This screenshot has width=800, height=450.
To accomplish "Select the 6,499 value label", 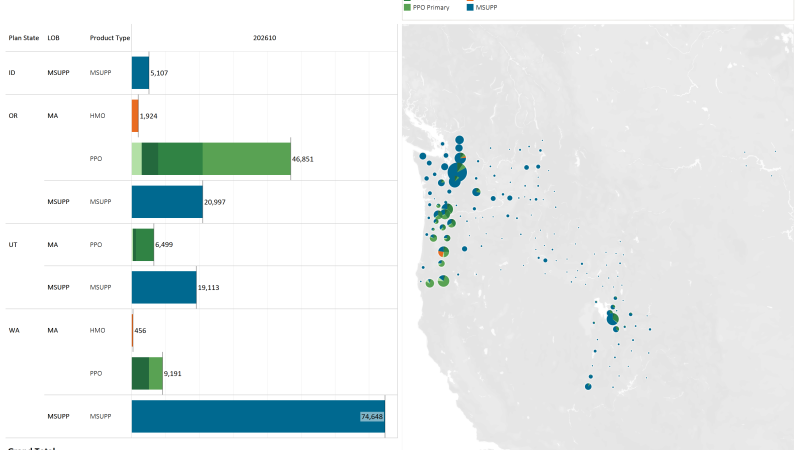I will (x=164, y=245).
